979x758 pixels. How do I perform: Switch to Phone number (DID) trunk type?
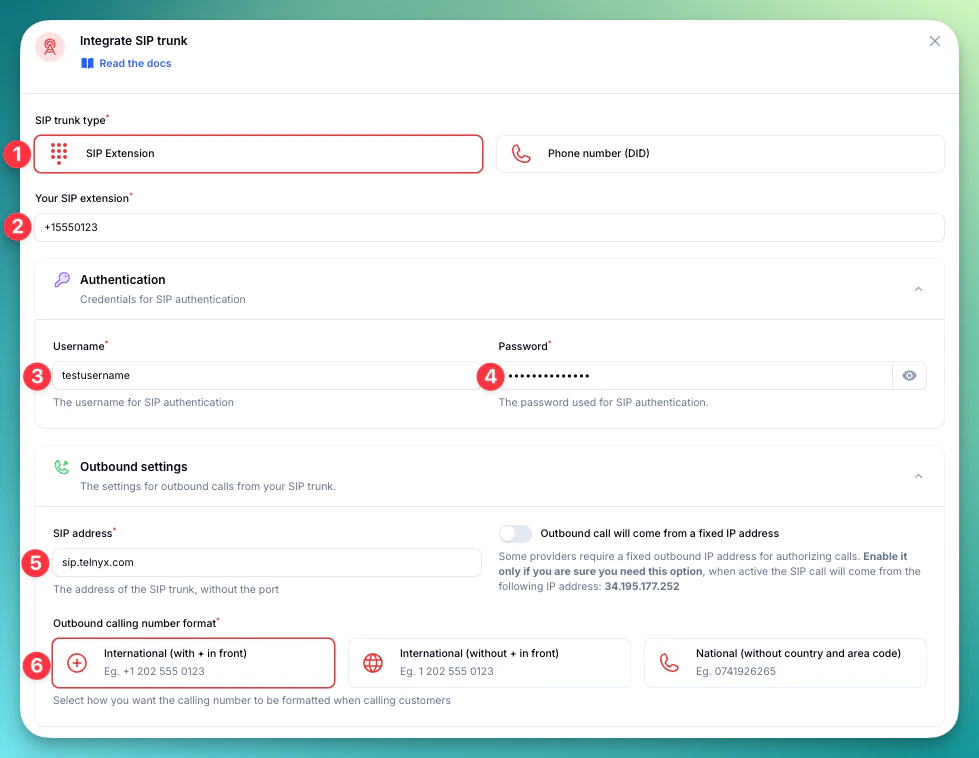(x=719, y=154)
